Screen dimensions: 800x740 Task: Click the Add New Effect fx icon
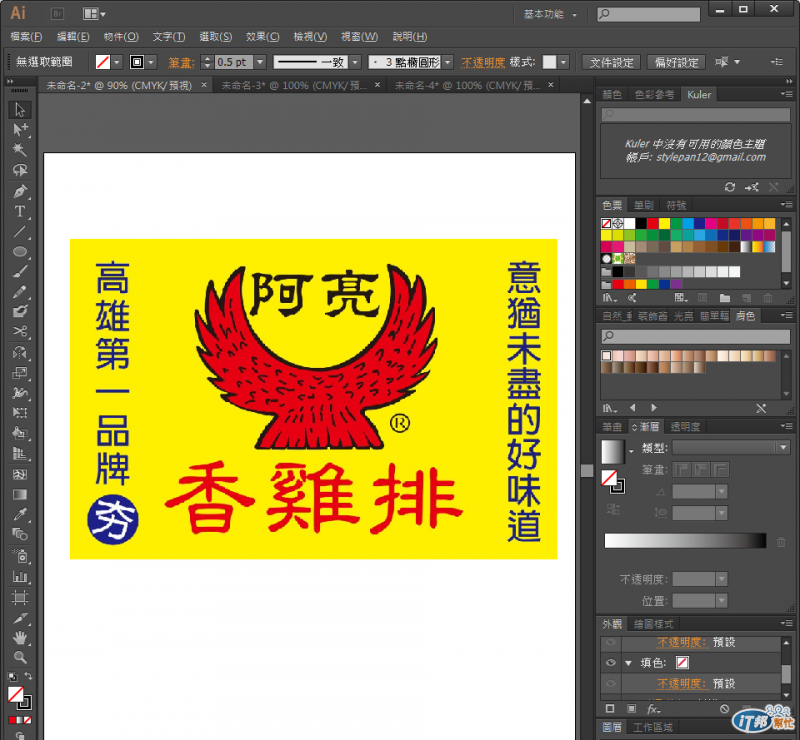653,709
